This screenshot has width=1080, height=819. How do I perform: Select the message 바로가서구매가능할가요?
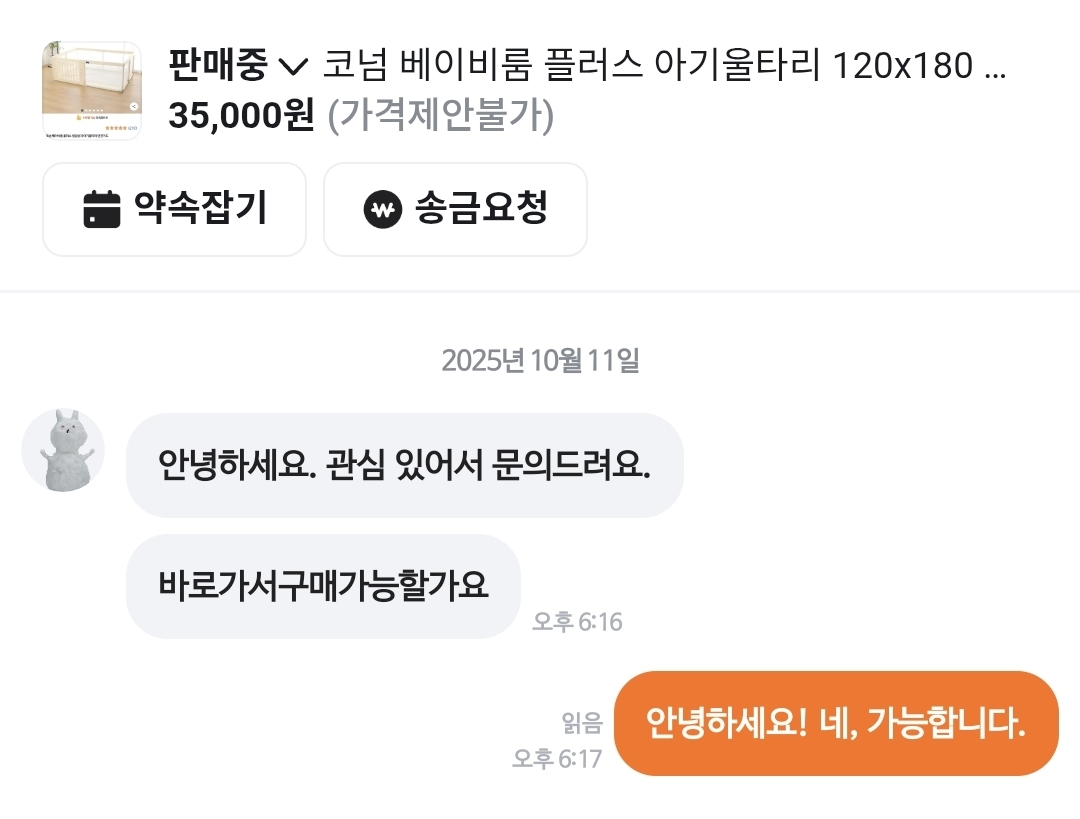(323, 586)
